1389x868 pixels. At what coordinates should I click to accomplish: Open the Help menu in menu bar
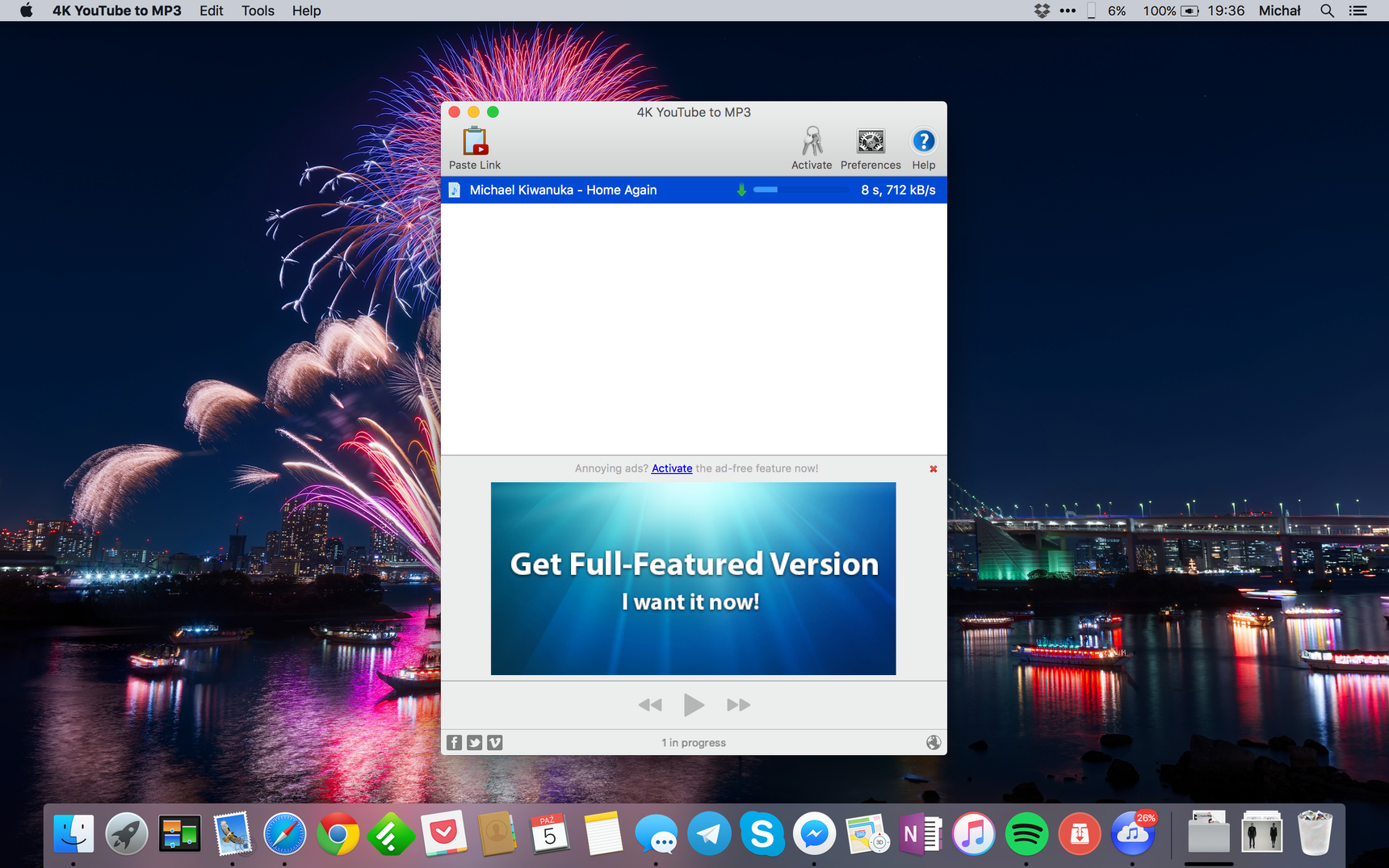tap(306, 10)
